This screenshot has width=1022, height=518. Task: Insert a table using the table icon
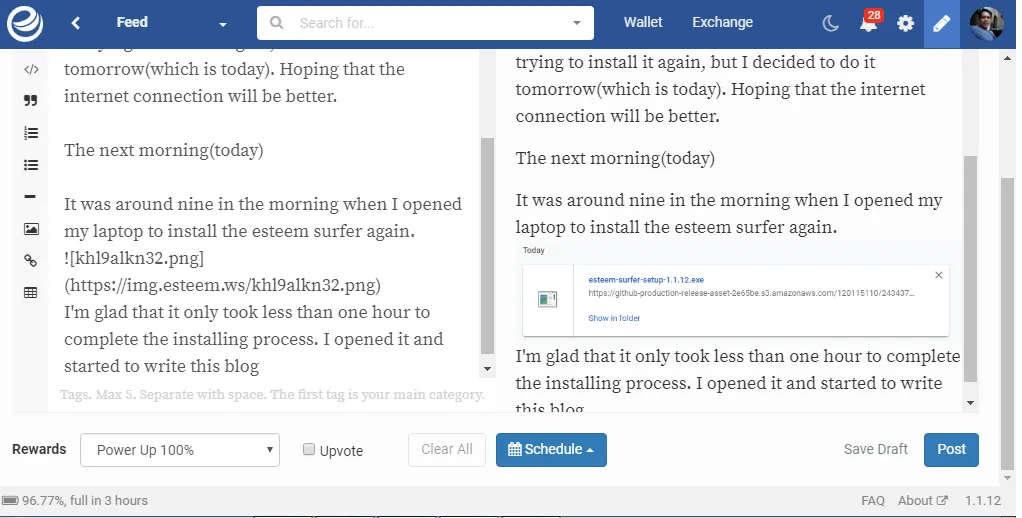31,293
